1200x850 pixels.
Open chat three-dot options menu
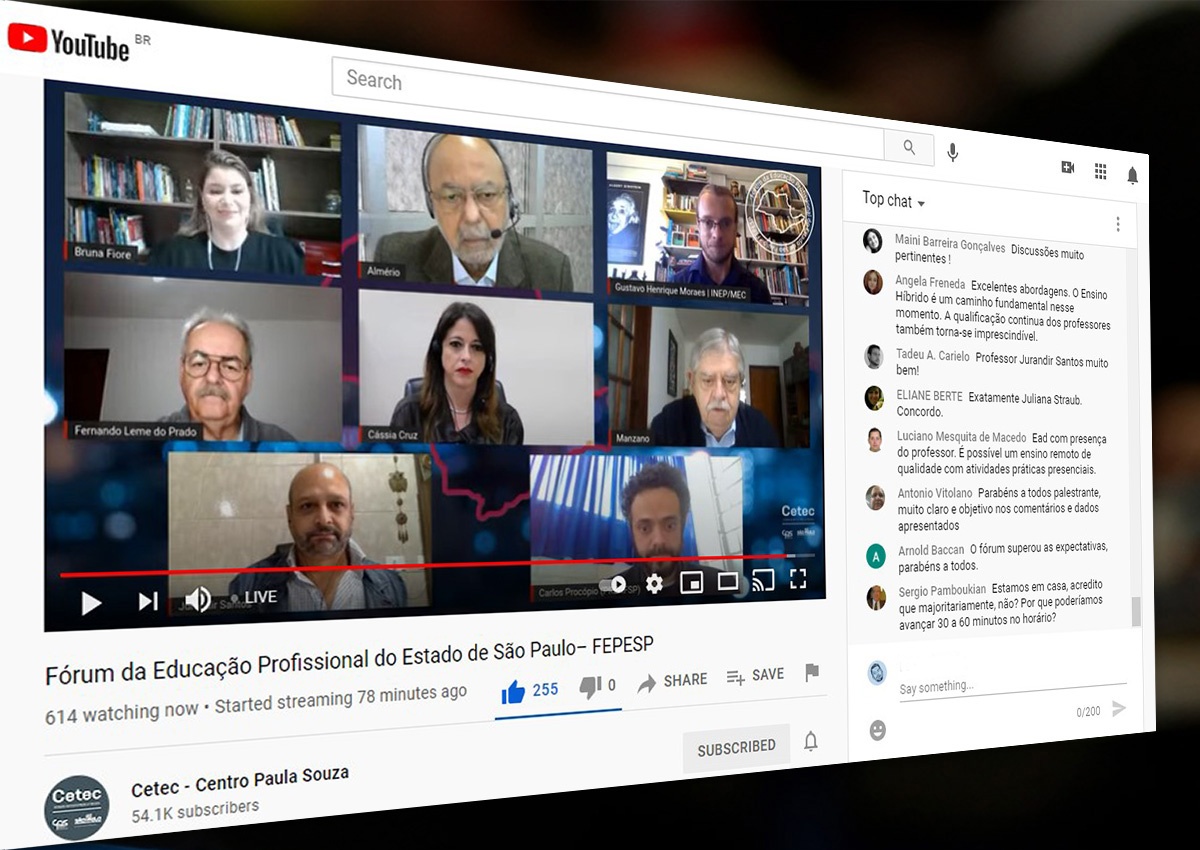1117,224
